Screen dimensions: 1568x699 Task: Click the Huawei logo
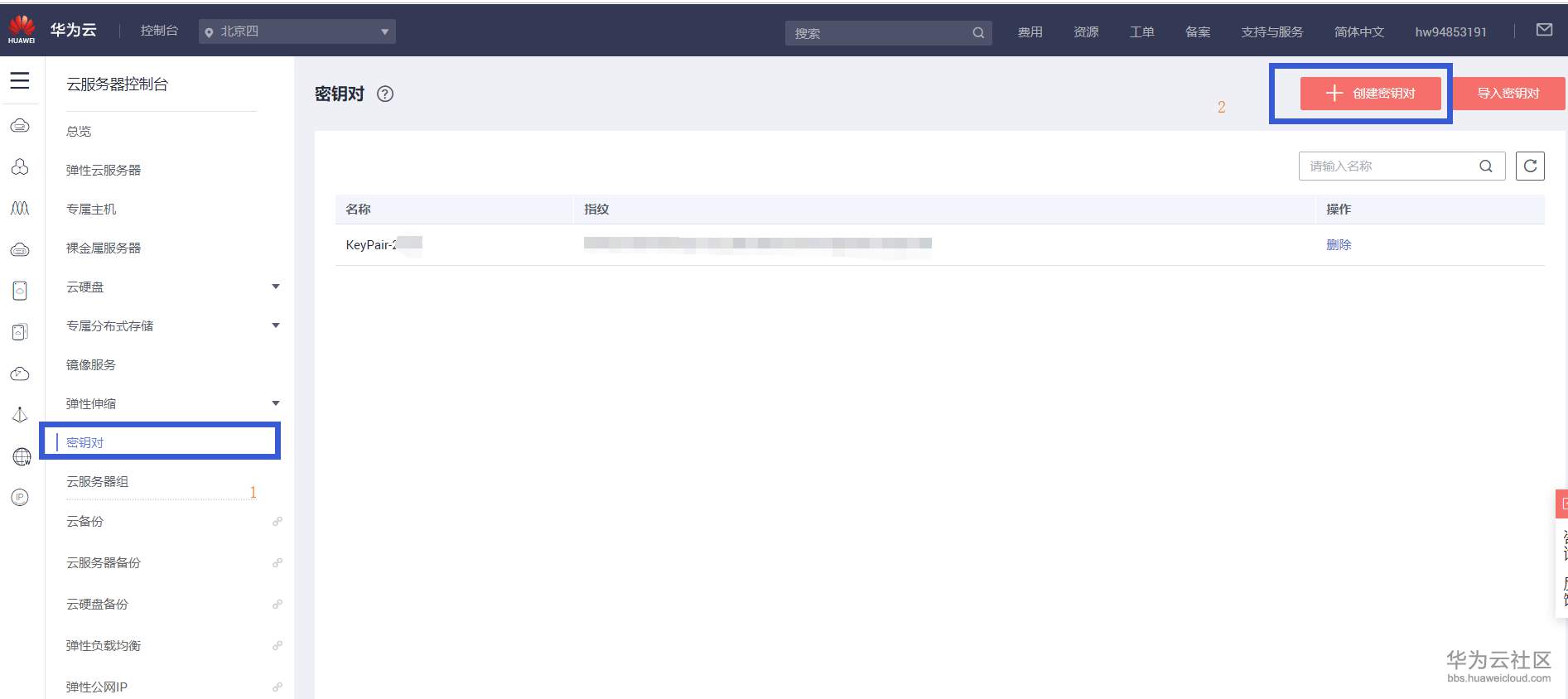(22, 30)
